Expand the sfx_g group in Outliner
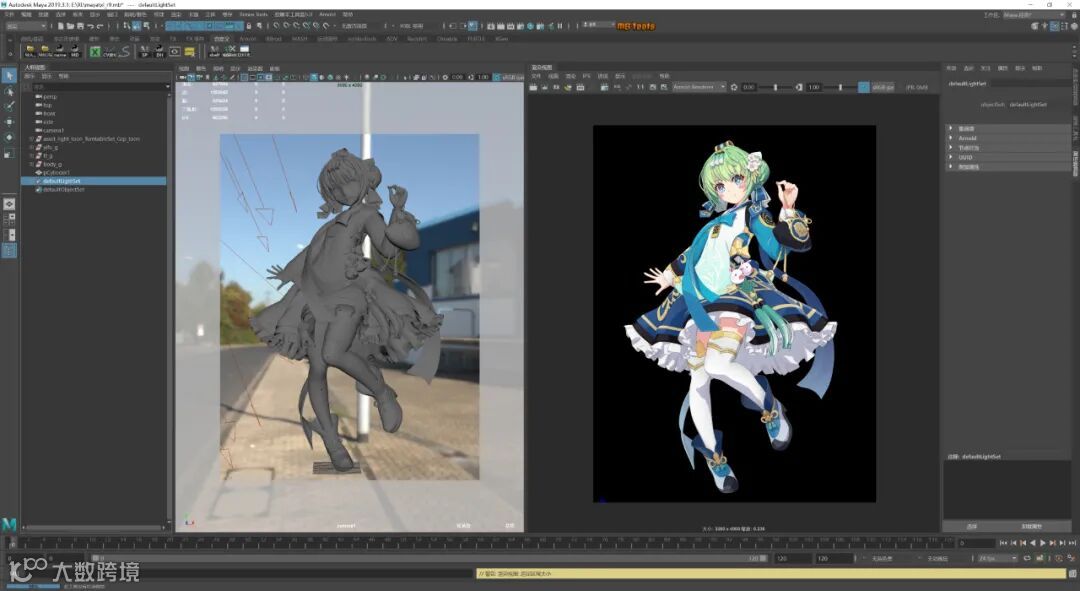The height and width of the screenshot is (591, 1080). pos(31,147)
